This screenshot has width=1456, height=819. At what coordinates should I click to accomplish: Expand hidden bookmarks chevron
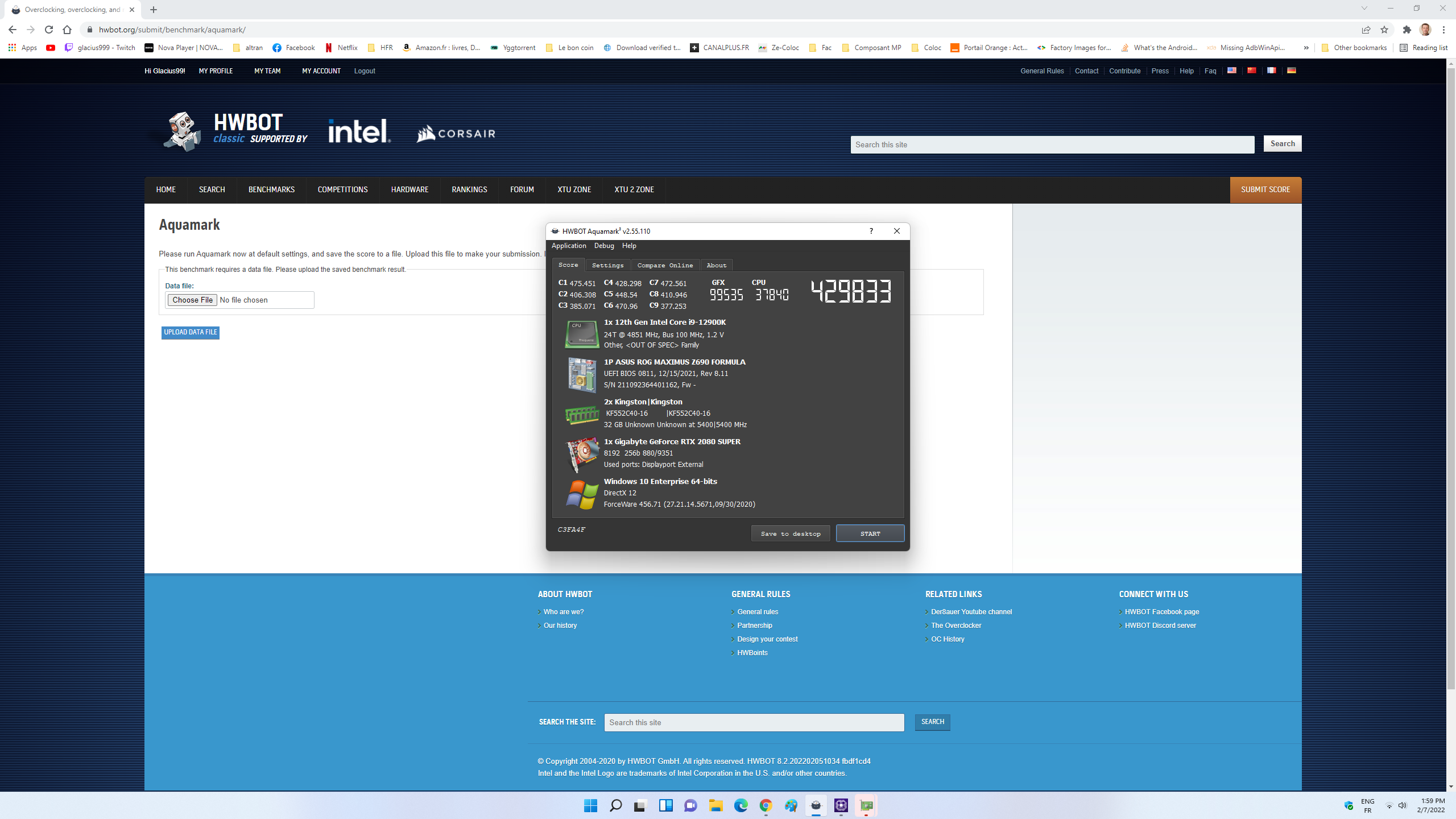pos(1306,48)
